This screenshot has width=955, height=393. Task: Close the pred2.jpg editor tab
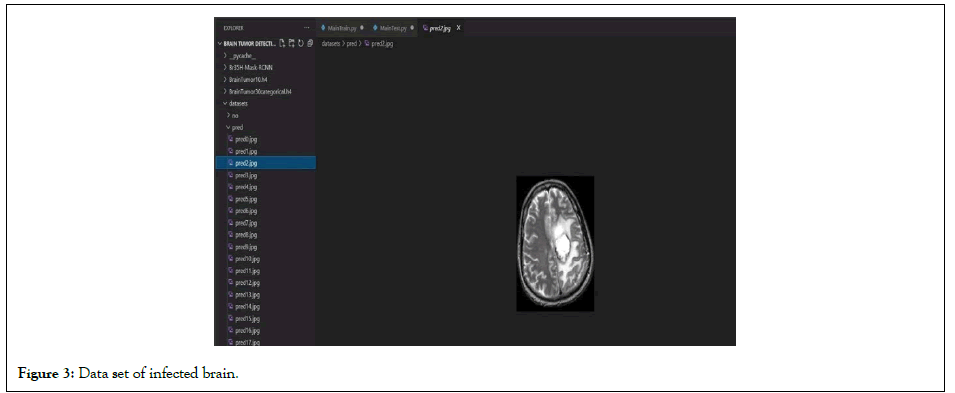point(458,28)
